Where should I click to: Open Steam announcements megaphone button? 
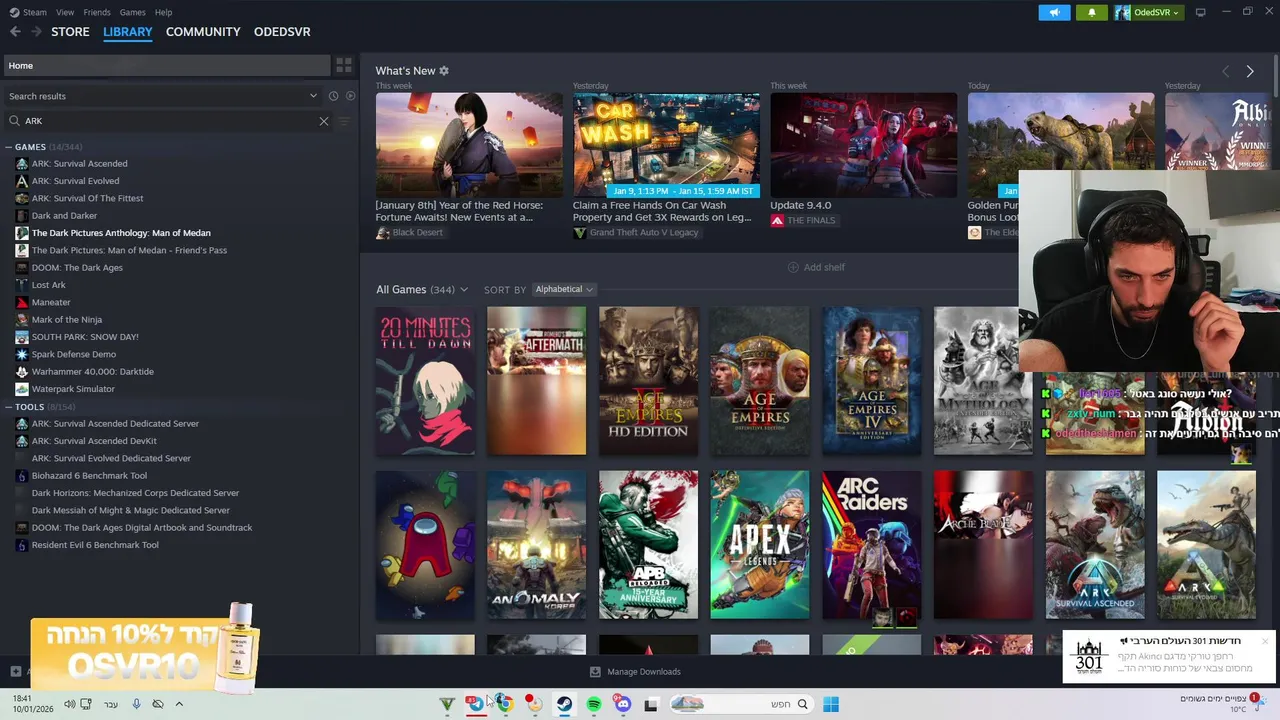pyautogui.click(x=1054, y=12)
